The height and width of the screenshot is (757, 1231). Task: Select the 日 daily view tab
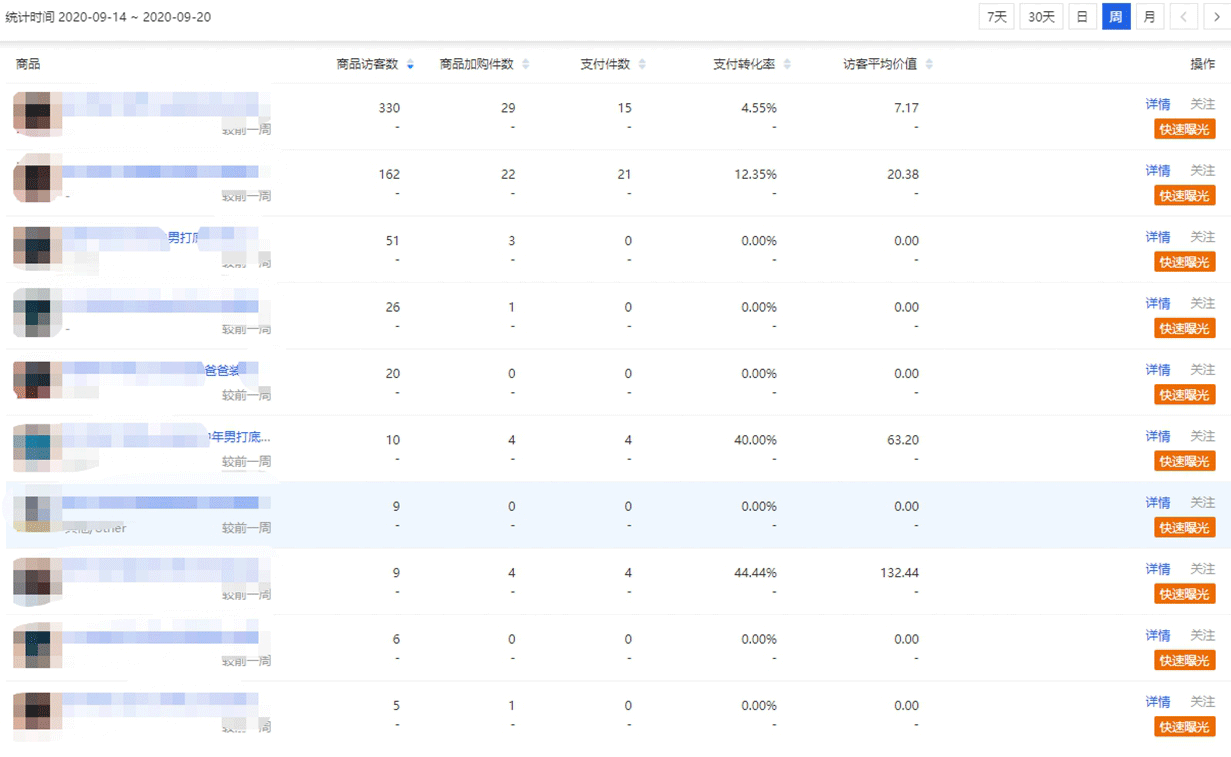point(1082,17)
